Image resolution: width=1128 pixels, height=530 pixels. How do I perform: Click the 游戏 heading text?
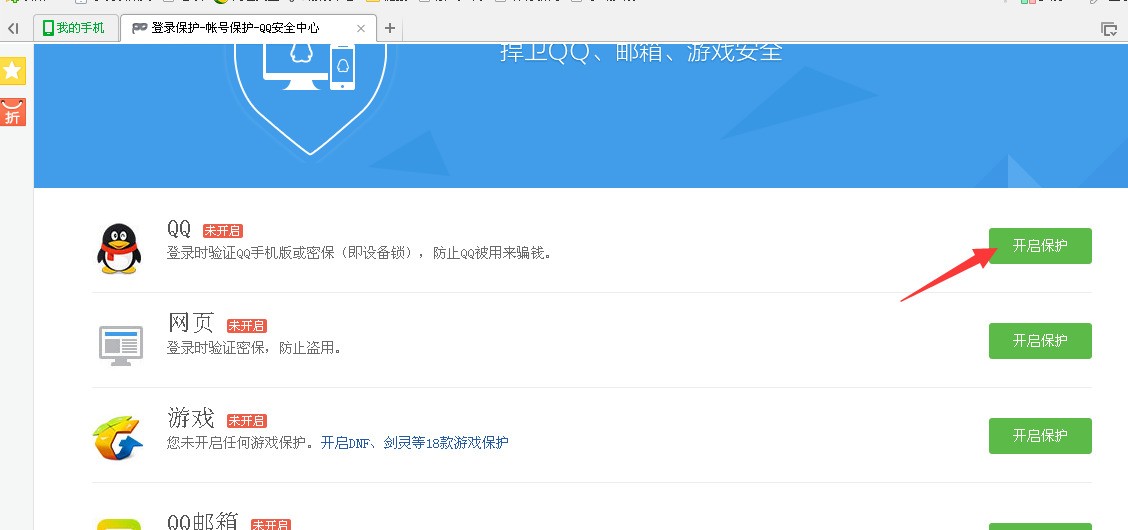tap(191, 418)
